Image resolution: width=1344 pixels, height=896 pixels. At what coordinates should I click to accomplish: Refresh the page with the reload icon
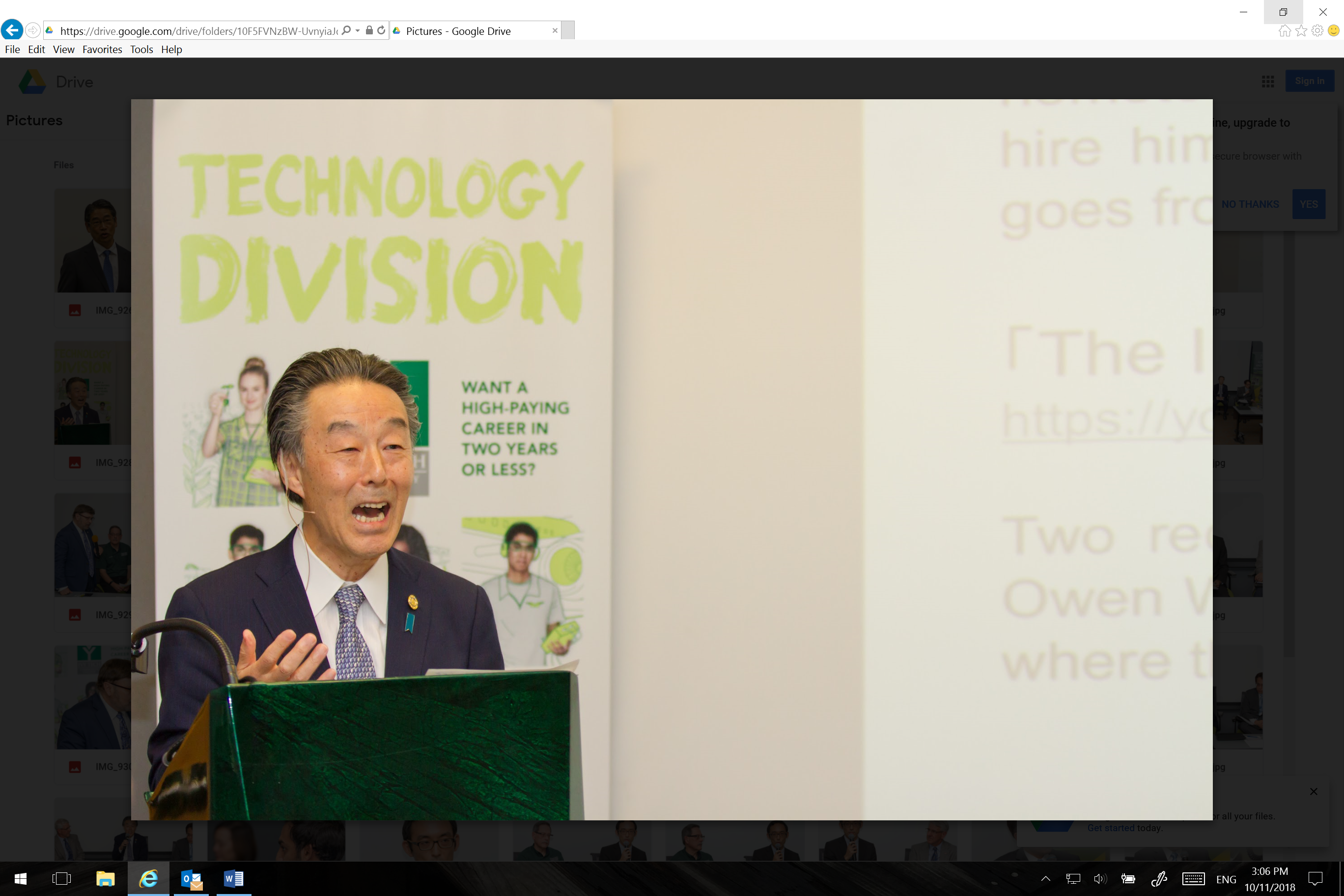click(381, 30)
